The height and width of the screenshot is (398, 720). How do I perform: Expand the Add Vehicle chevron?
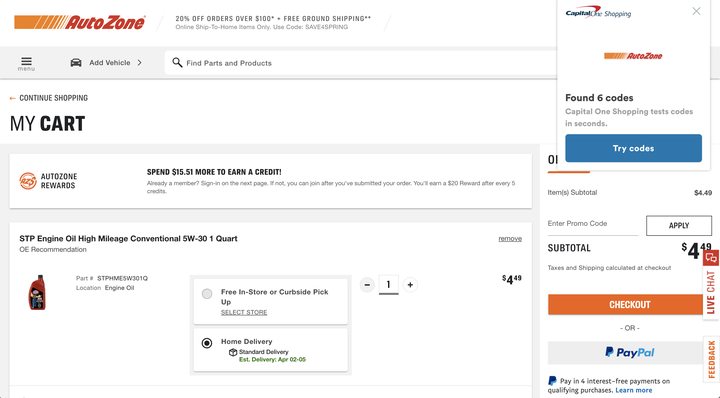140,62
